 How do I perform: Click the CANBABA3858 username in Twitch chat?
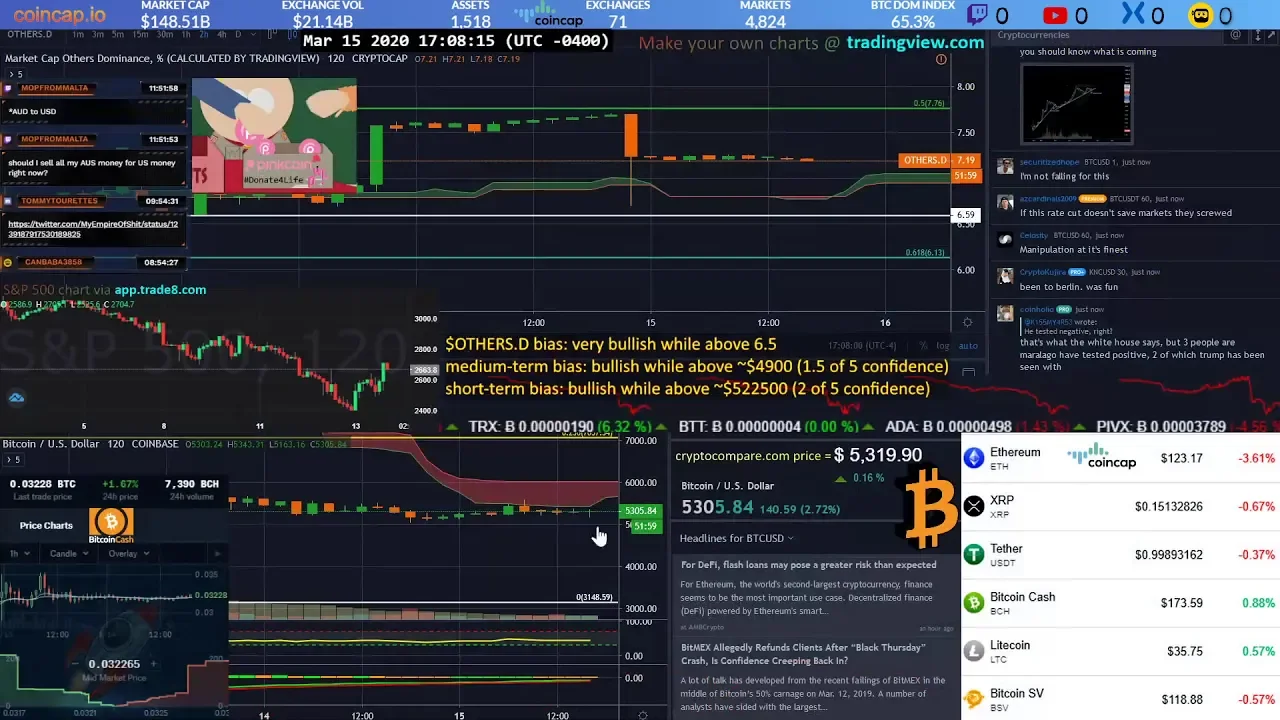point(53,262)
